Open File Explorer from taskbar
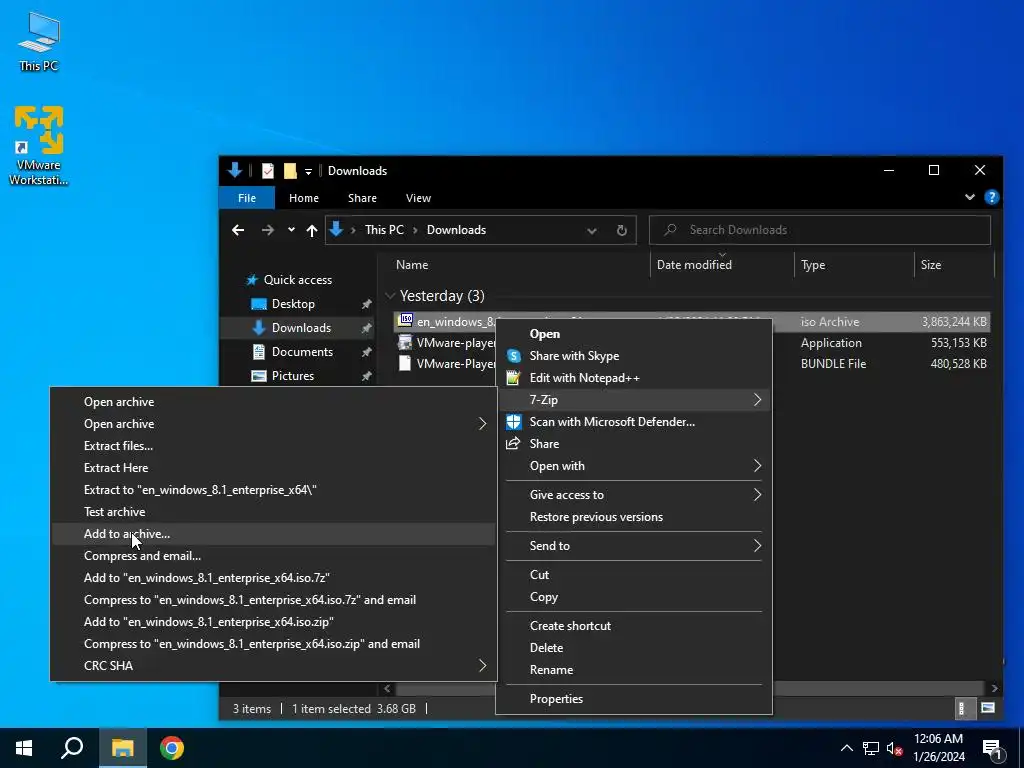The height and width of the screenshot is (768, 1024). coord(122,748)
